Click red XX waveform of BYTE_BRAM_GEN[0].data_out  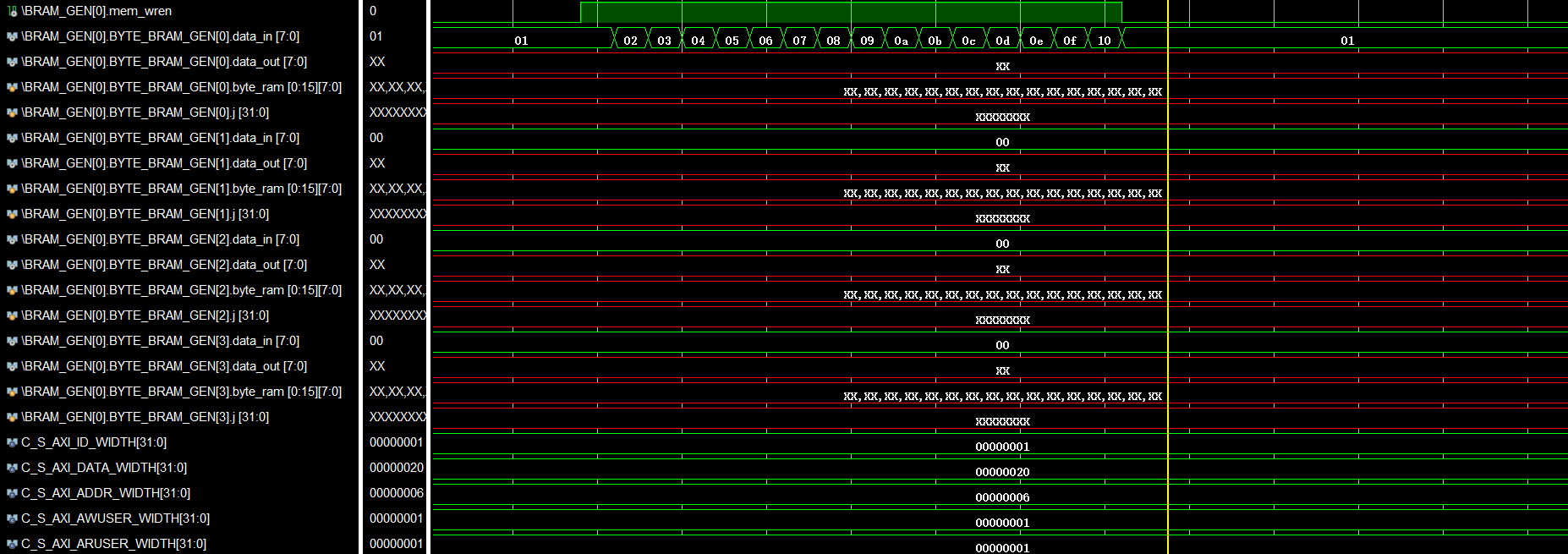tap(1002, 65)
